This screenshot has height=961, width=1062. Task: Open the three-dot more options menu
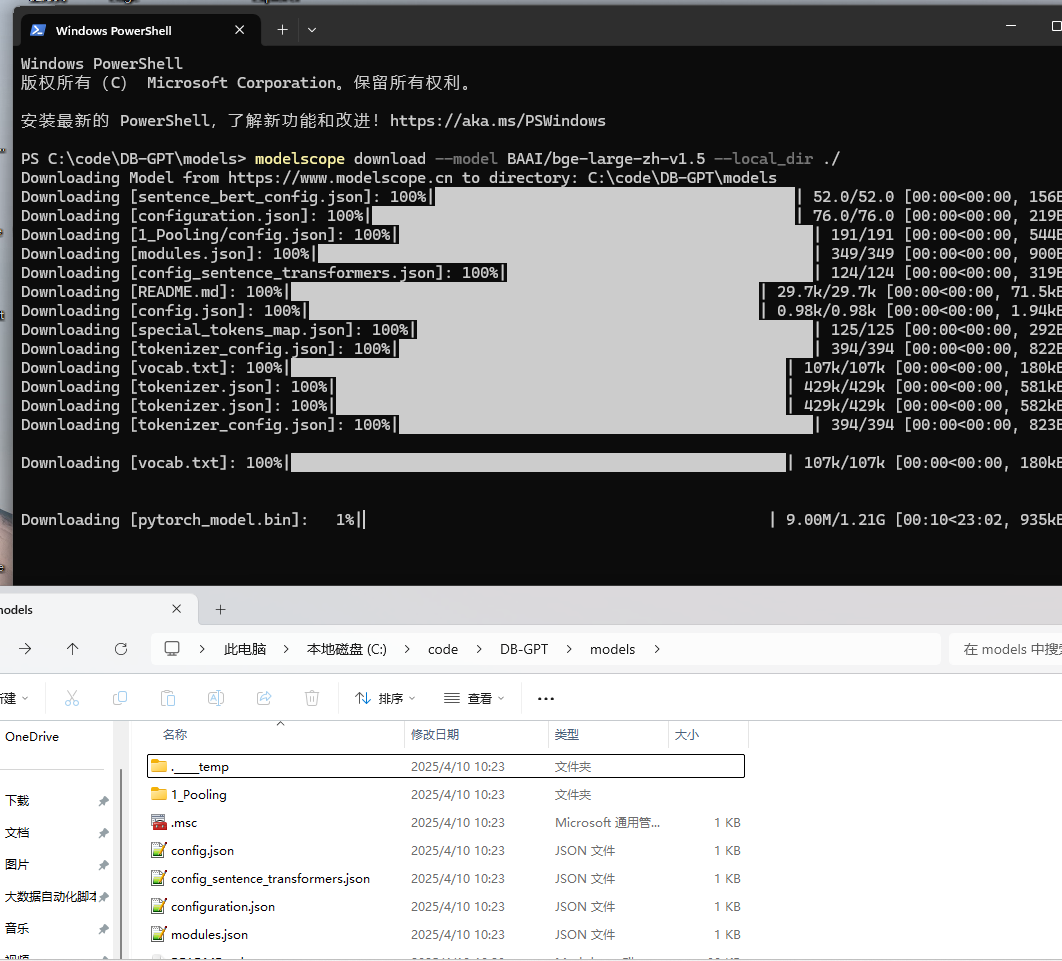click(546, 698)
